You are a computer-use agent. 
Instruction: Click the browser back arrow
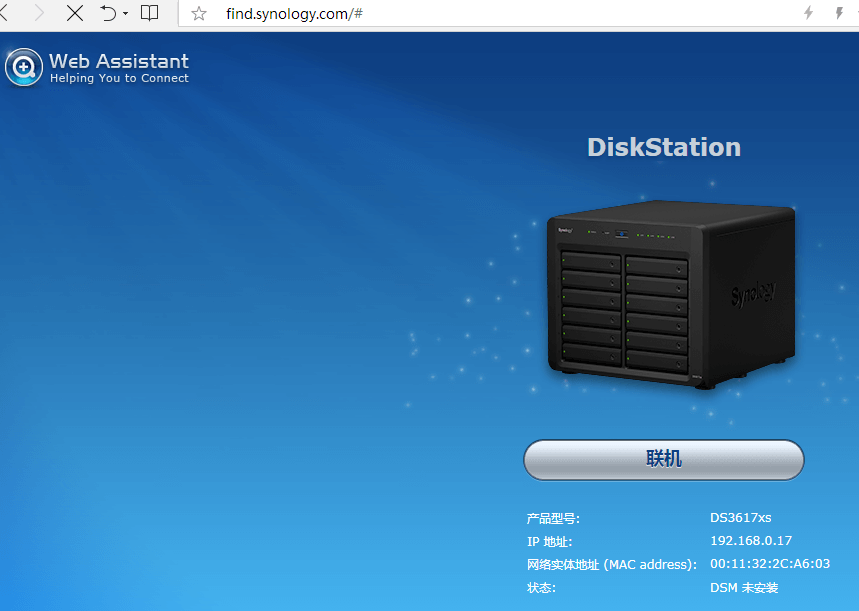coord(6,13)
